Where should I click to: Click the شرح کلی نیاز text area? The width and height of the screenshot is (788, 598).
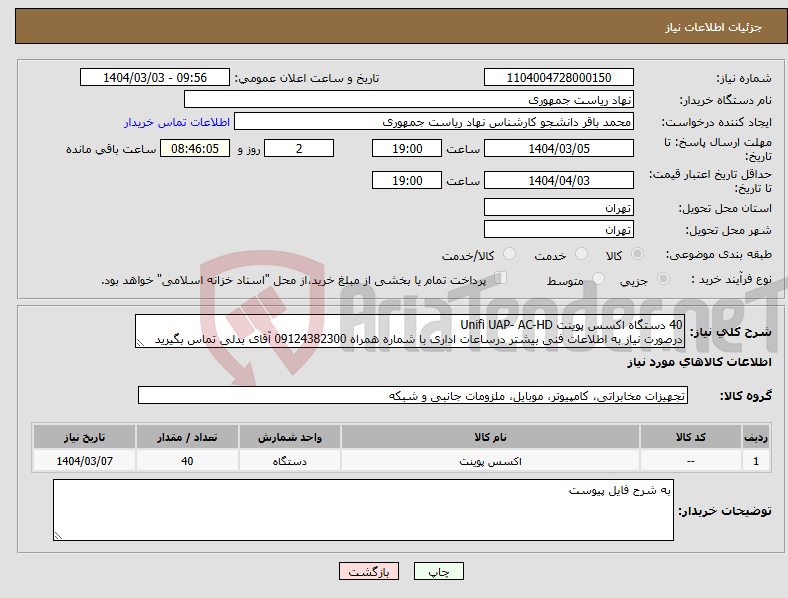click(x=410, y=331)
